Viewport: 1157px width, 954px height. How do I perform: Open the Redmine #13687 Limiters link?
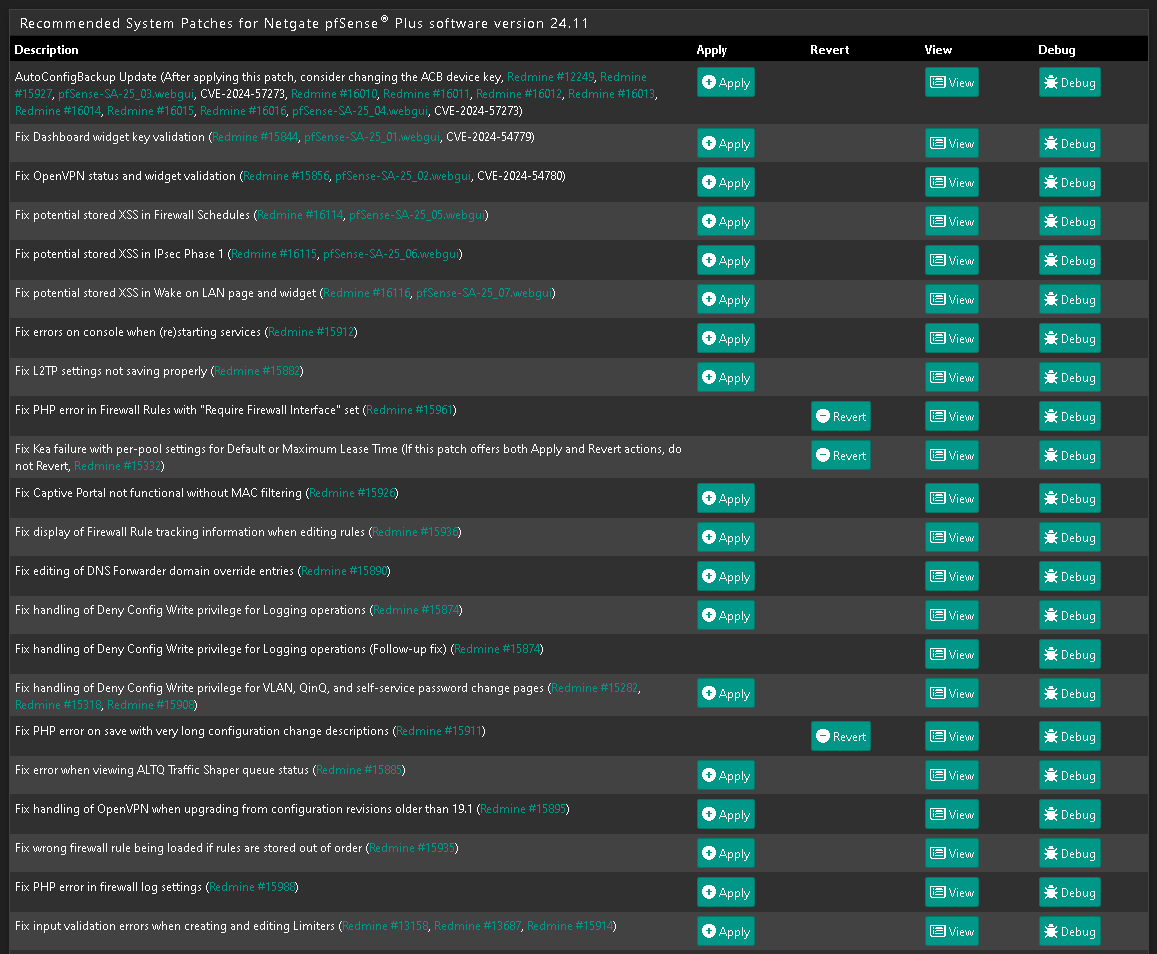477,926
